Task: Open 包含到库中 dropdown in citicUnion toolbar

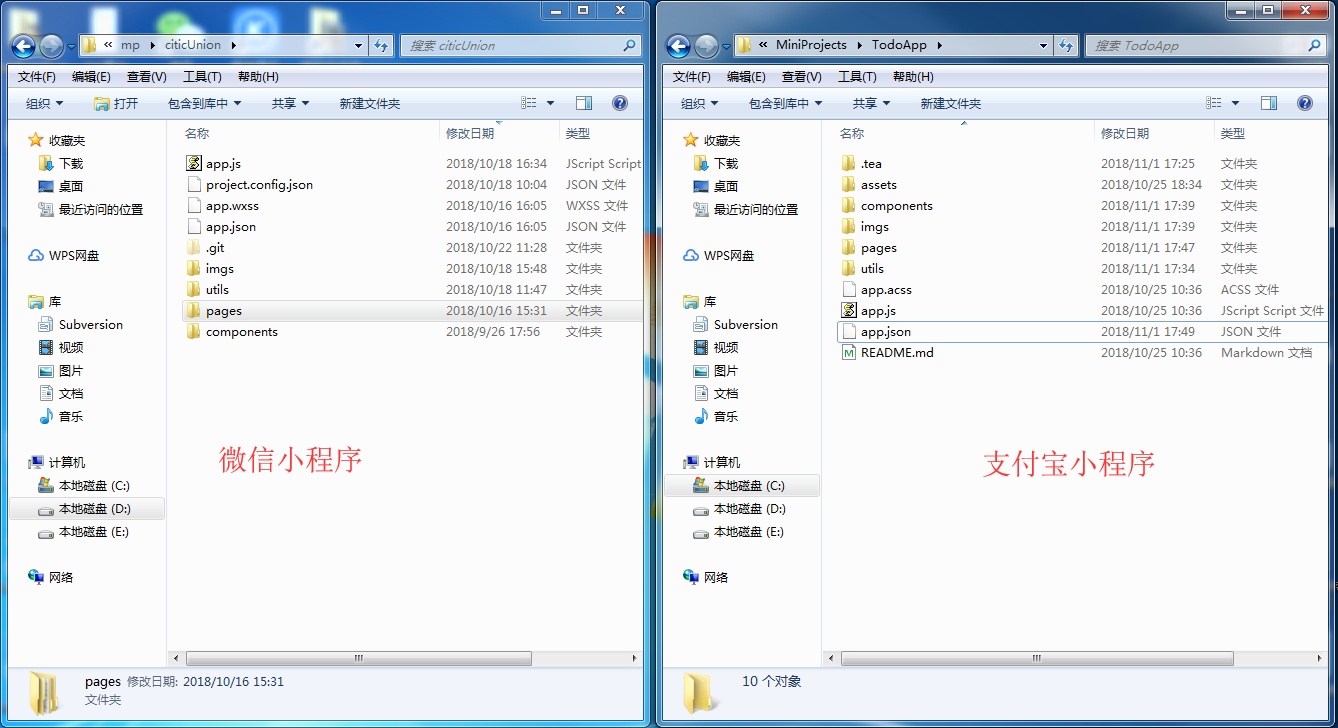Action: (x=204, y=103)
